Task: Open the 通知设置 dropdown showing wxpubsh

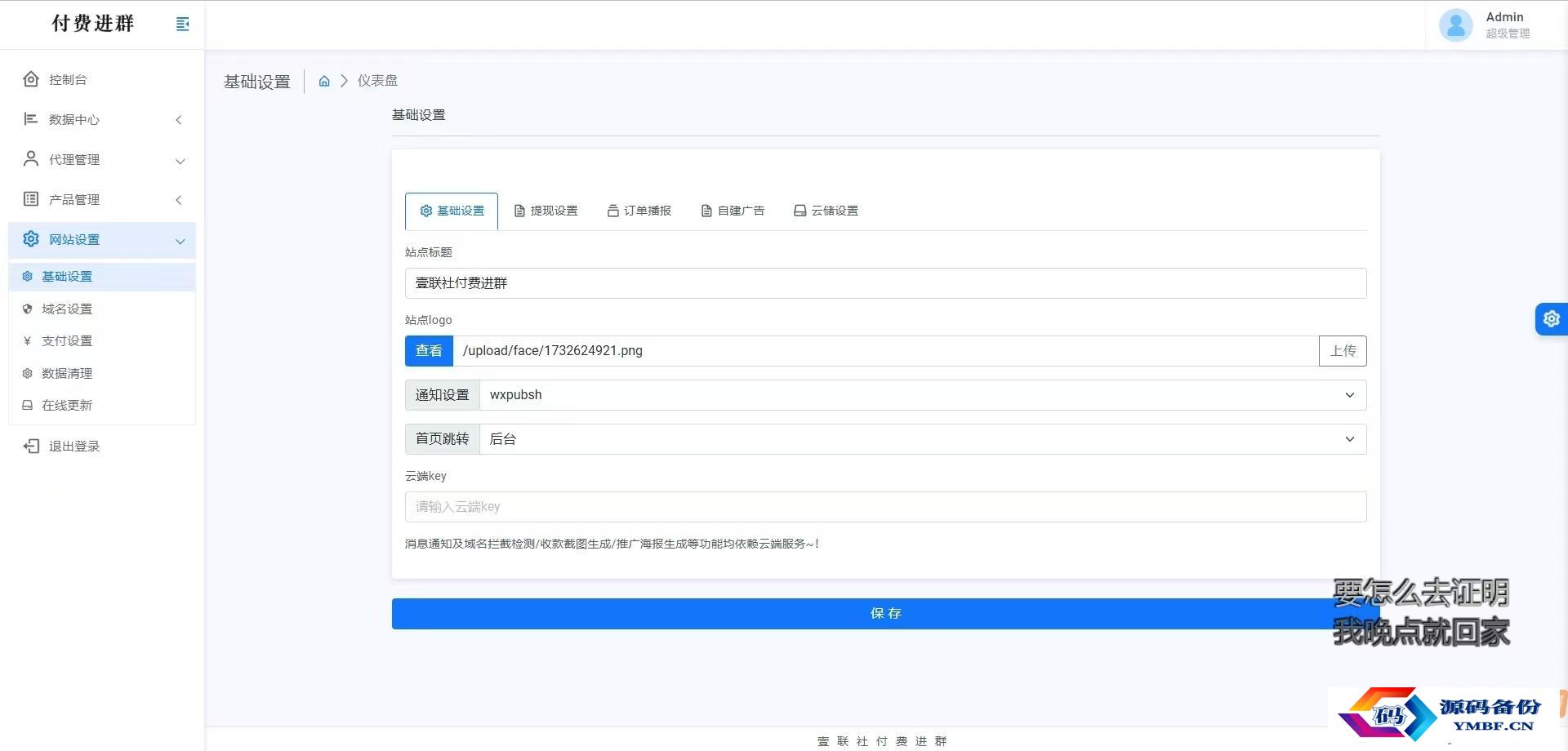Action: 923,395
